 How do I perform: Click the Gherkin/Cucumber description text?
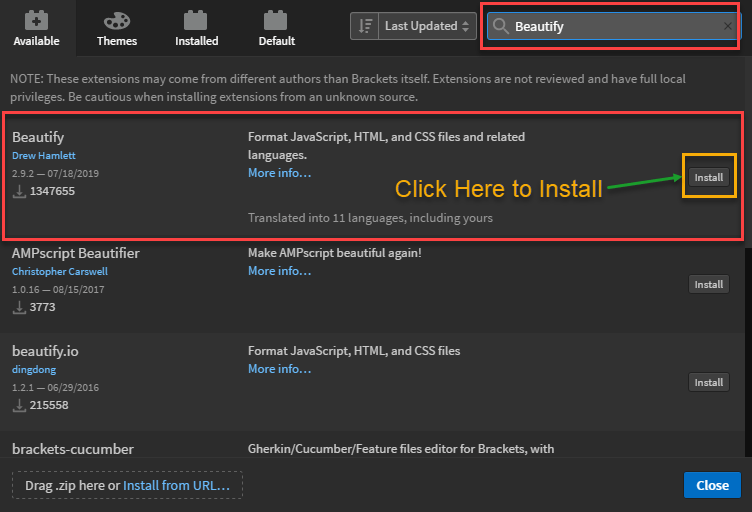(401, 449)
